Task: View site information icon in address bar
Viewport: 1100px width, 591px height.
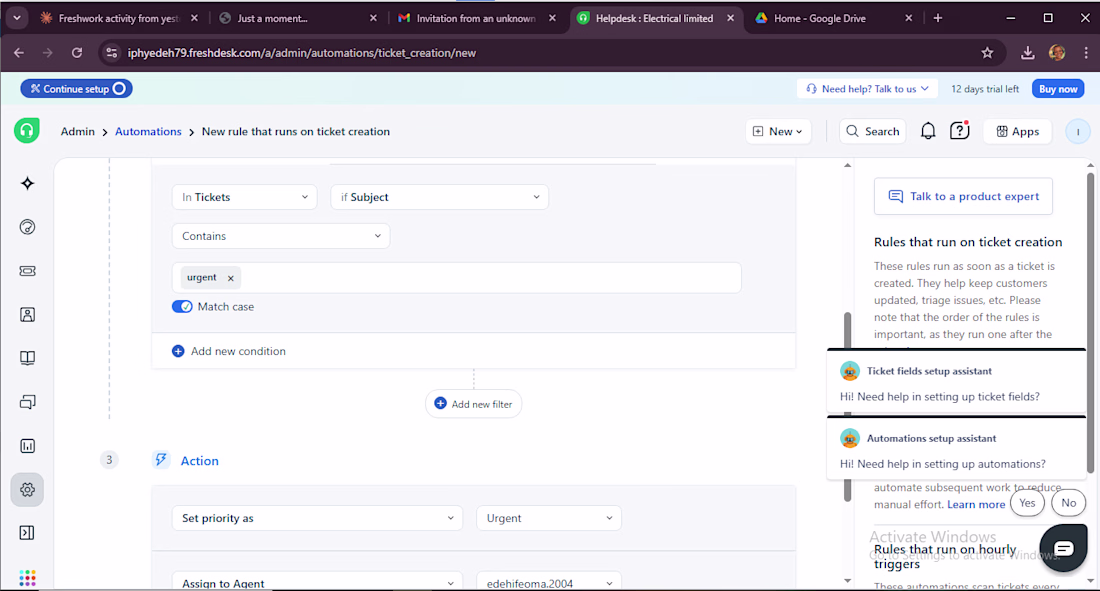Action: tap(112, 53)
